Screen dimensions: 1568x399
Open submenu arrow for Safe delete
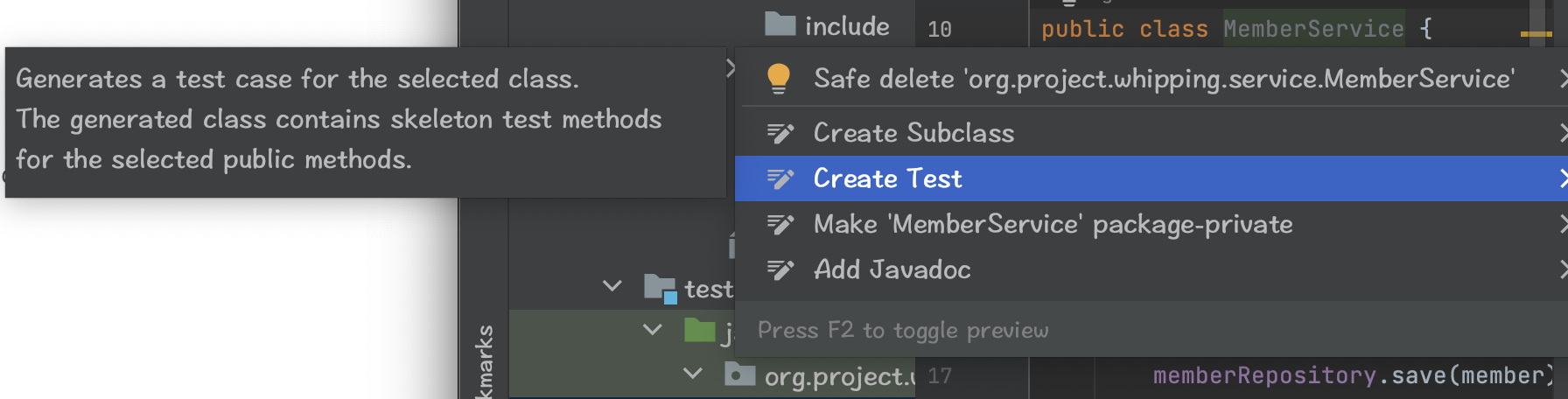pos(1562,79)
